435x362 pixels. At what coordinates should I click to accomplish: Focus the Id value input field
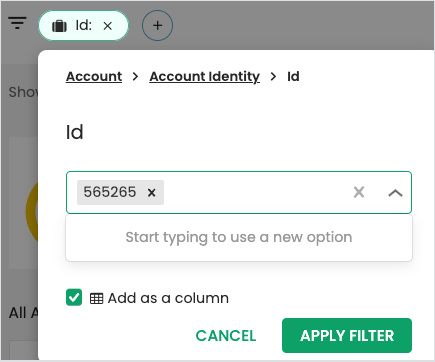257,192
